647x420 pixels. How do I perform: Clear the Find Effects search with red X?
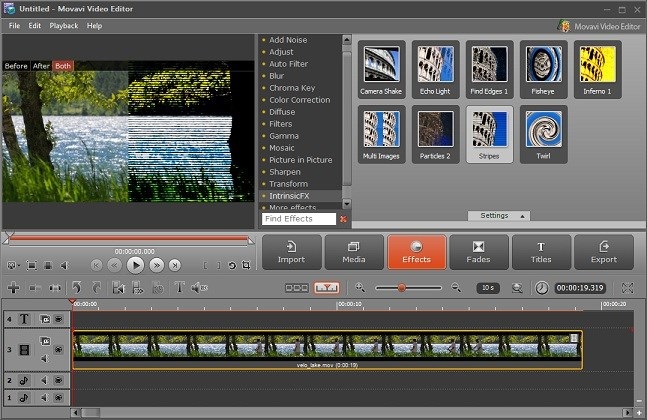pyautogui.click(x=343, y=218)
